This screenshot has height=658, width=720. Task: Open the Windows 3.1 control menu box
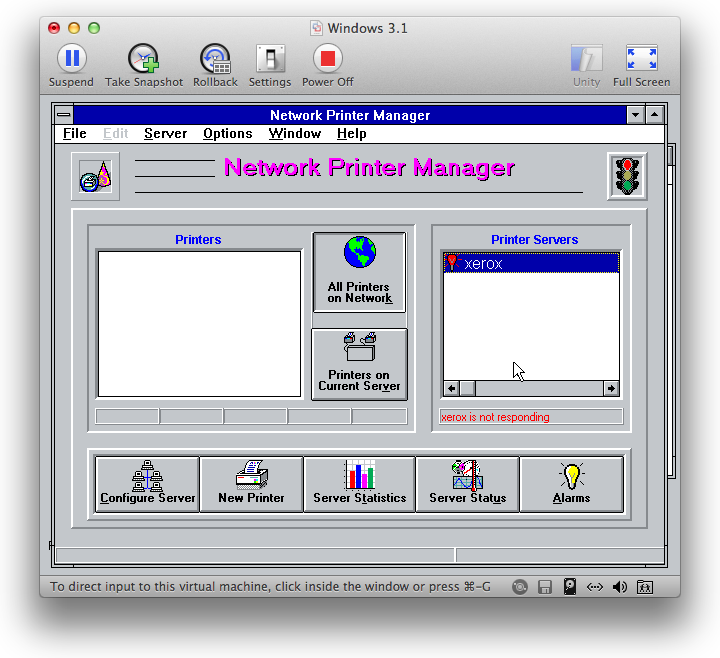(x=64, y=115)
